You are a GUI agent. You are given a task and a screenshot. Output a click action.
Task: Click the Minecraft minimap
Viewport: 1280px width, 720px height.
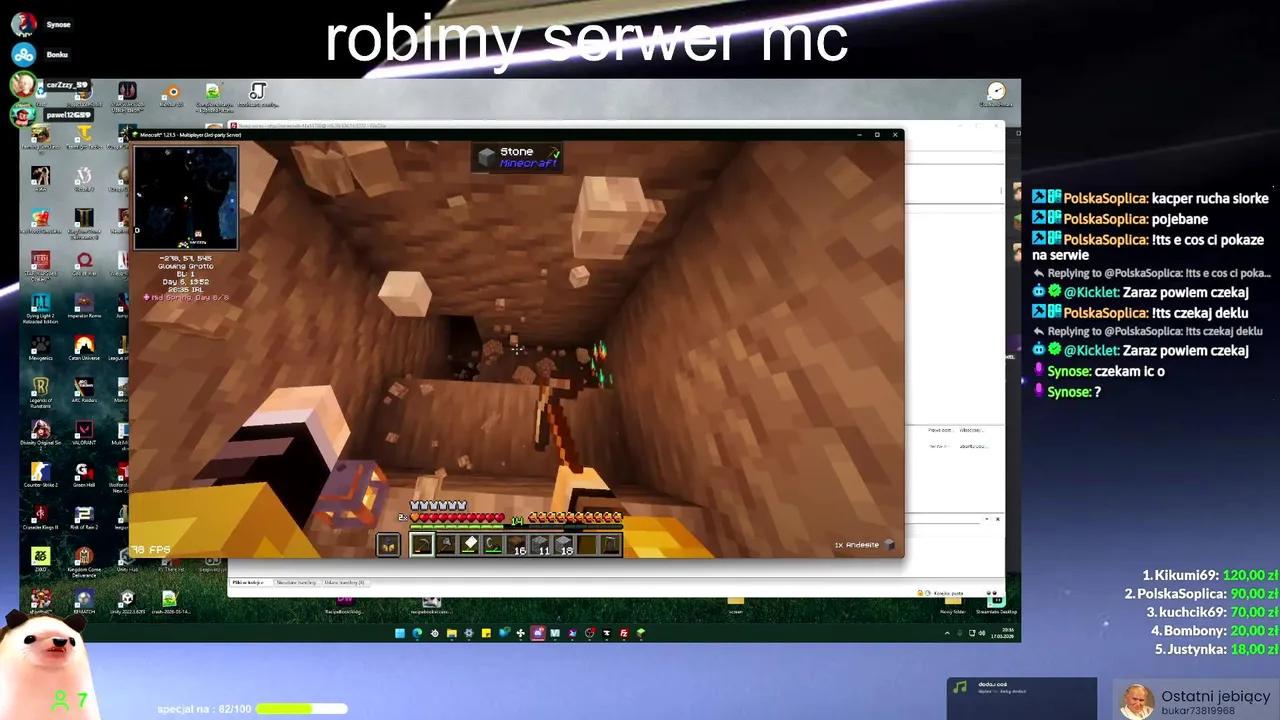click(186, 198)
